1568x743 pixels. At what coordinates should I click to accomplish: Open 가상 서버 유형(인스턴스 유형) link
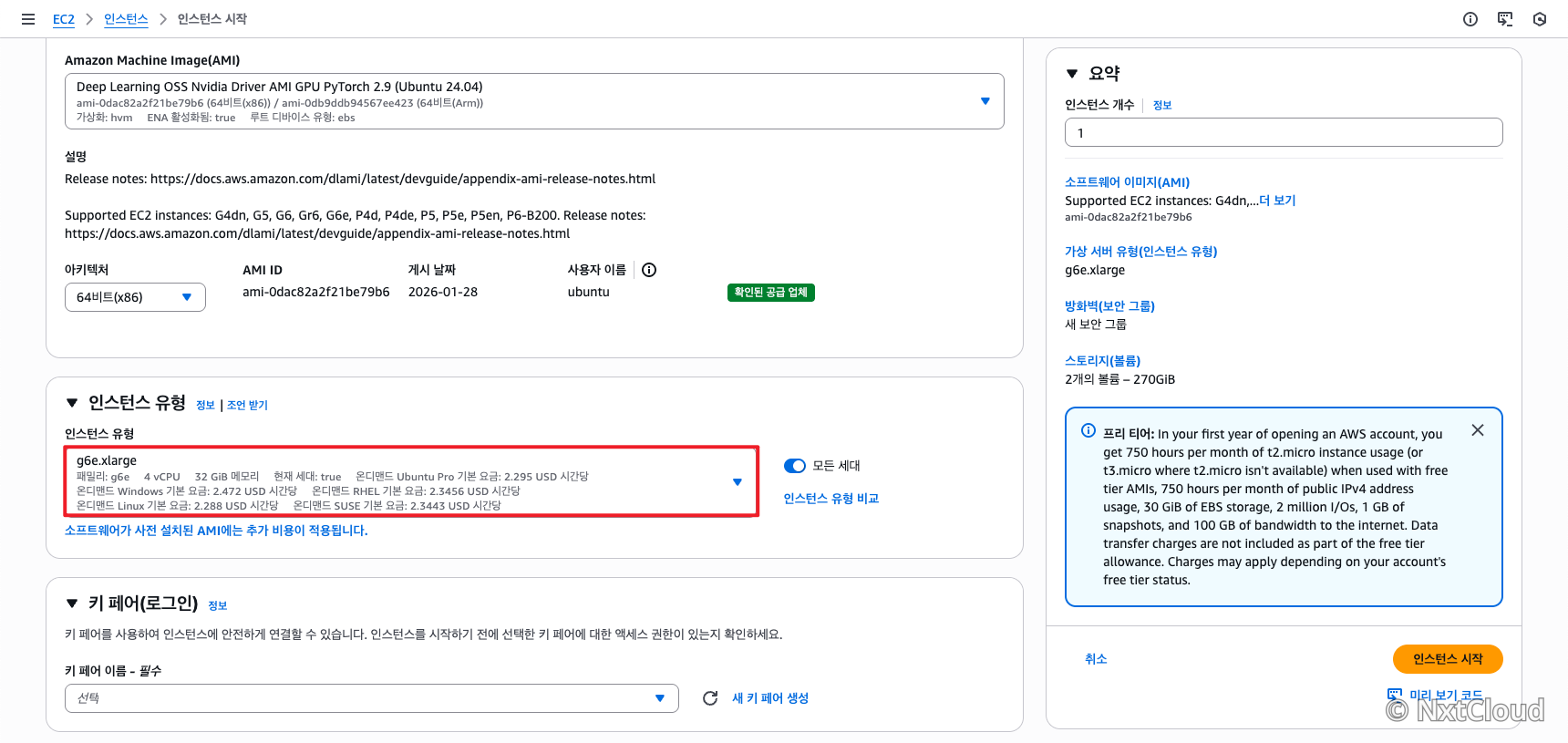click(x=1141, y=252)
